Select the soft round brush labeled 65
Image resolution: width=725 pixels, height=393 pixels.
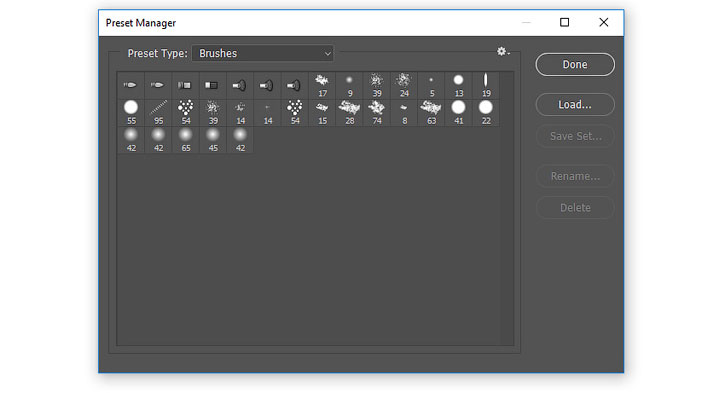[185, 140]
